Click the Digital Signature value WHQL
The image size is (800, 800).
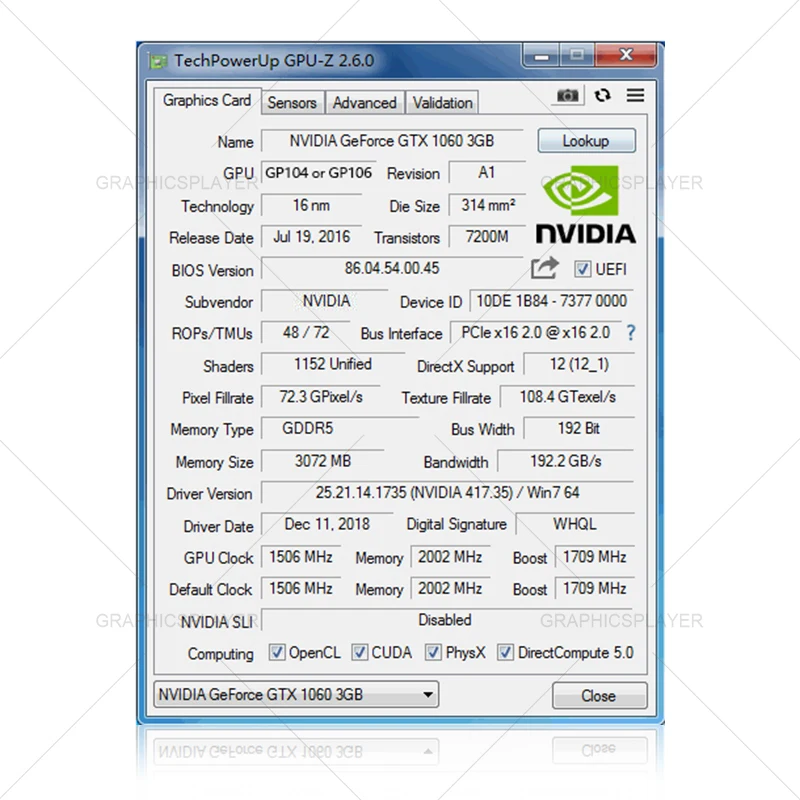(x=575, y=524)
